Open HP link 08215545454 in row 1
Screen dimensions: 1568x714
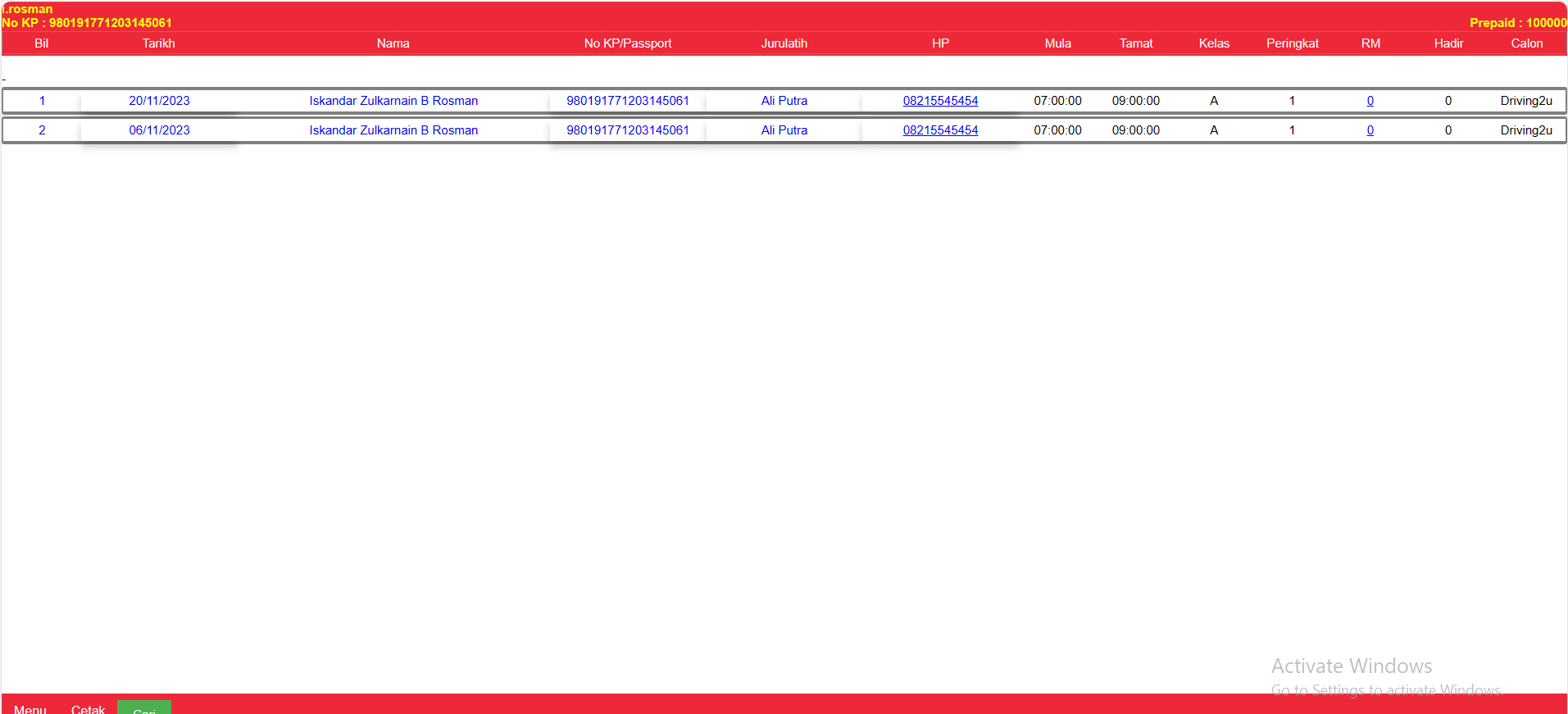pyautogui.click(x=940, y=101)
